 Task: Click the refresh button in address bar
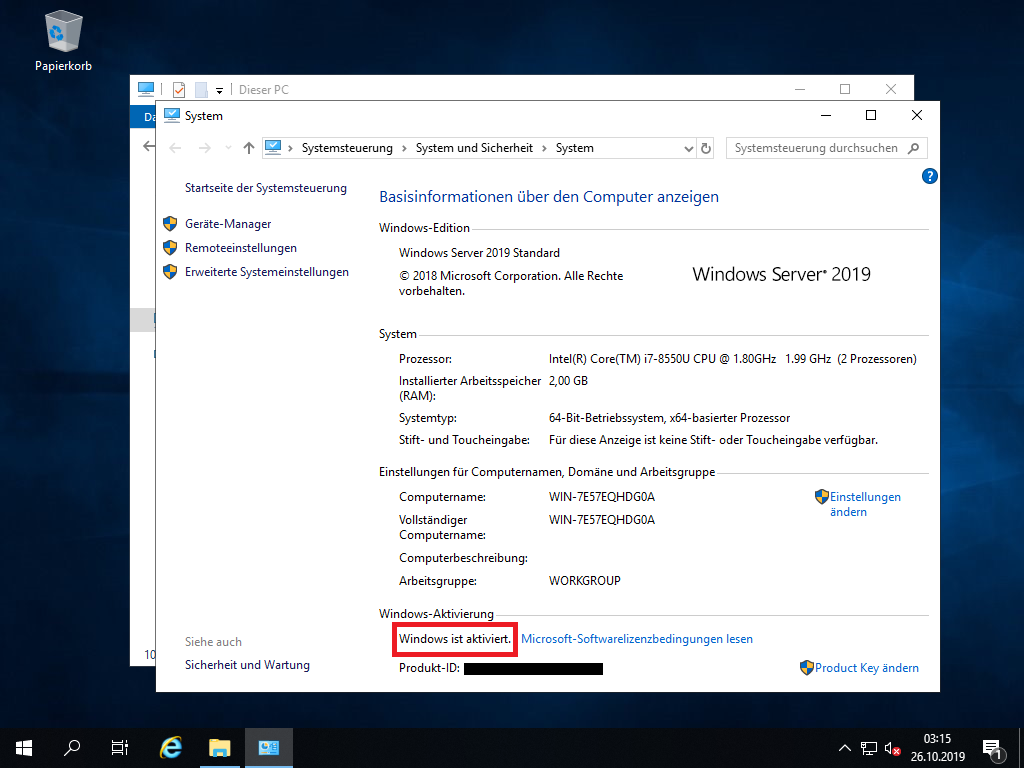(x=706, y=148)
